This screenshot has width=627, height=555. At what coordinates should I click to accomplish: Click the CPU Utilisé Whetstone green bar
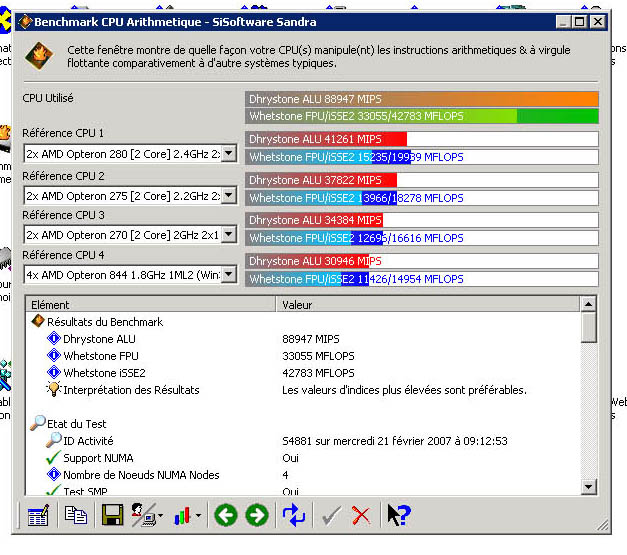pos(422,116)
